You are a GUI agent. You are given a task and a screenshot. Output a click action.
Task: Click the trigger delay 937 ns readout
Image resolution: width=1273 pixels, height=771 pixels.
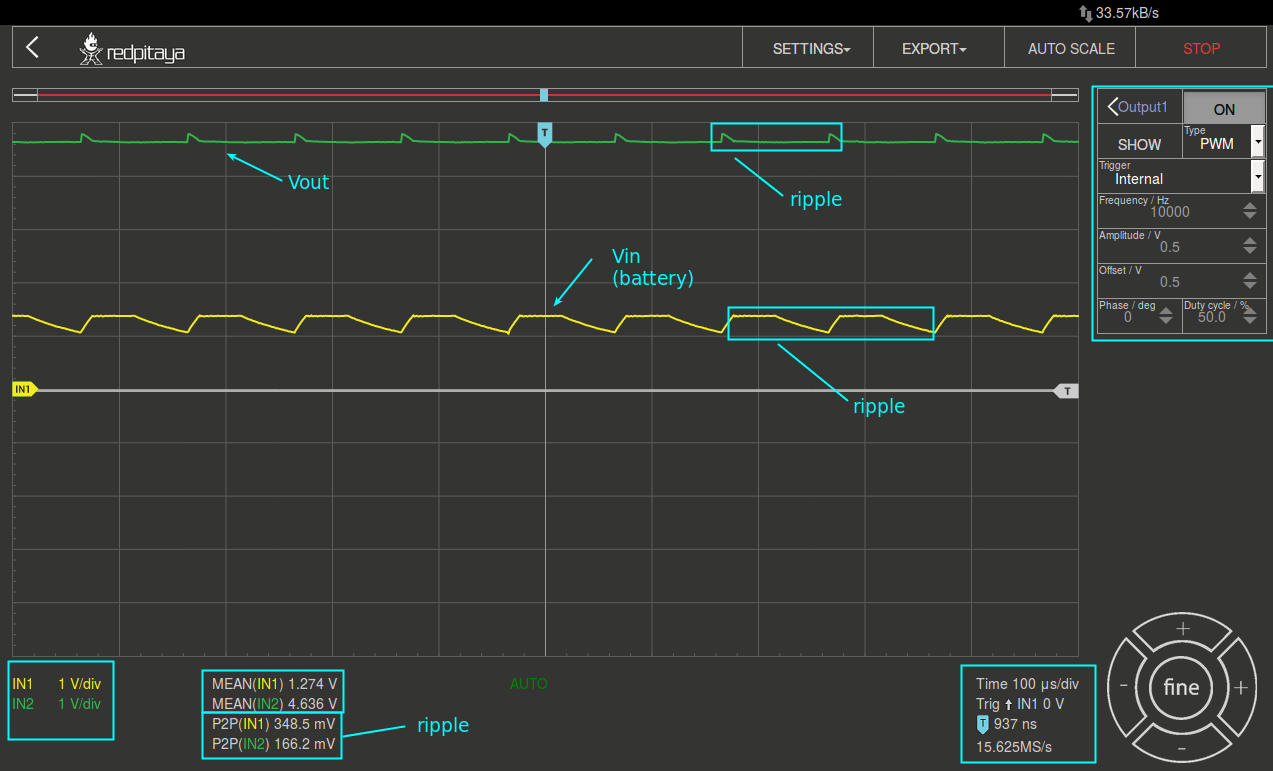[1006, 724]
